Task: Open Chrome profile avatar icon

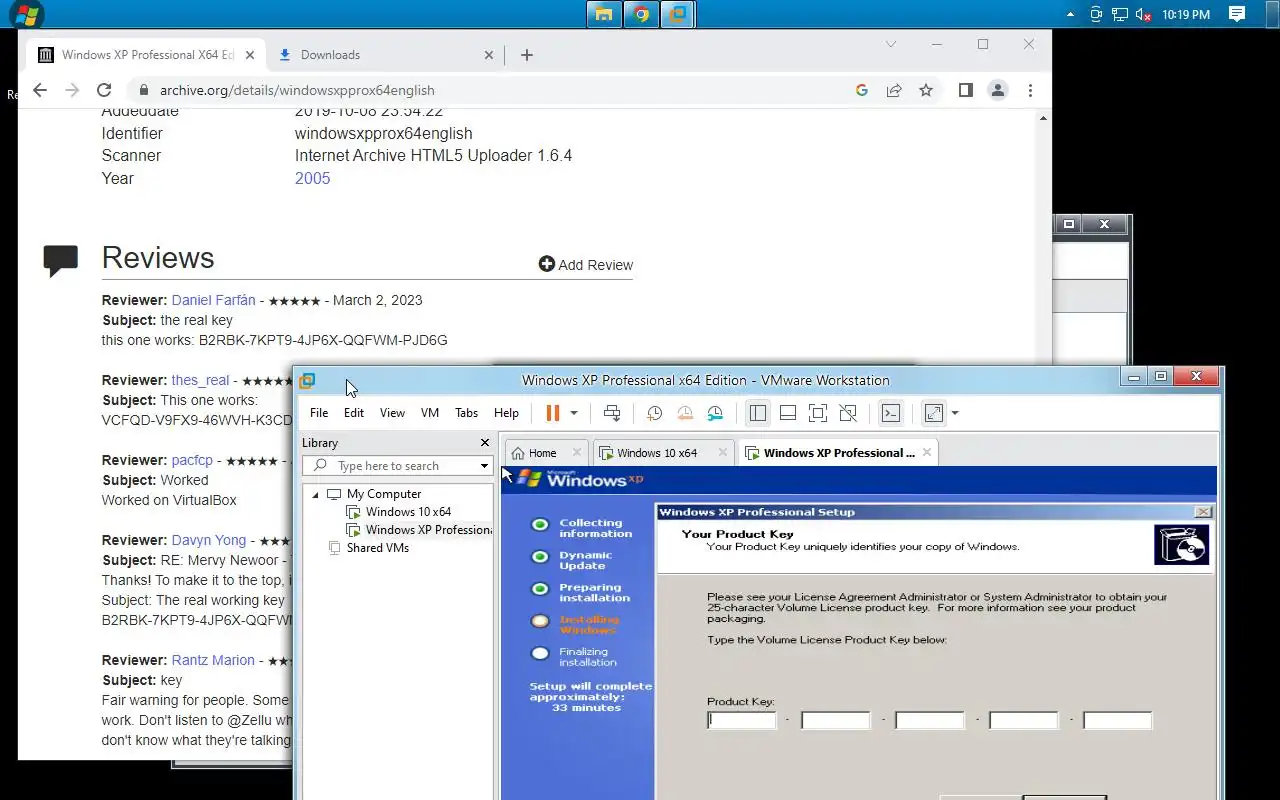Action: pos(998,90)
